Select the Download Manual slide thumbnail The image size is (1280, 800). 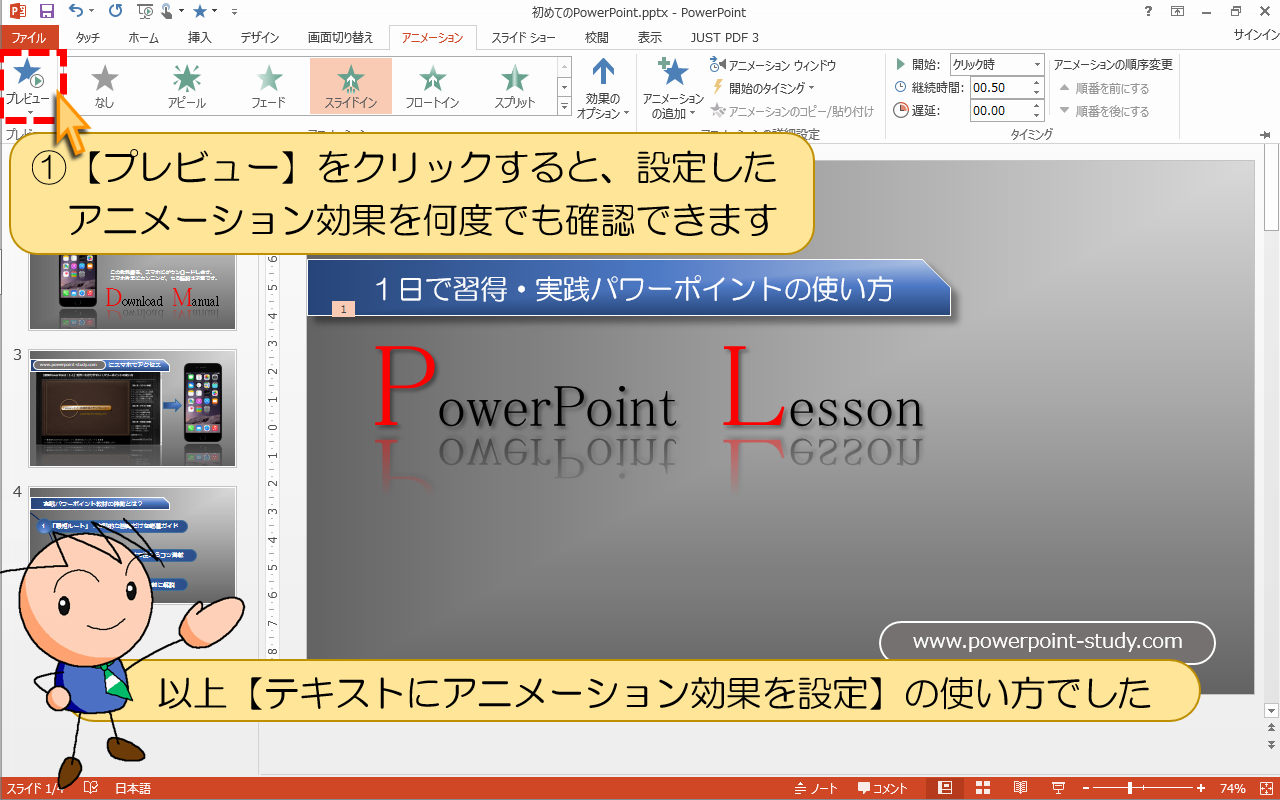pyautogui.click(x=132, y=290)
